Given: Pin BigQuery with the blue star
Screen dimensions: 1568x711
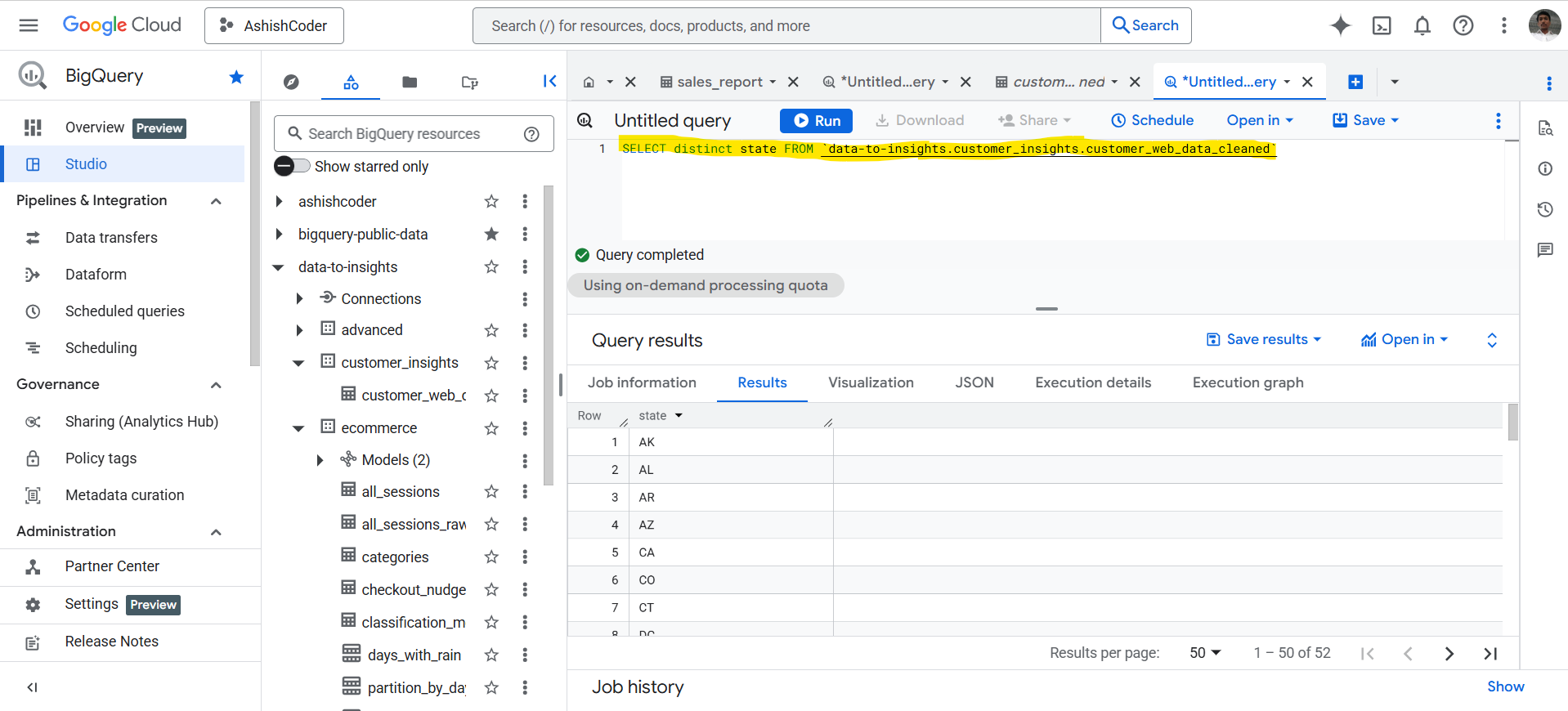Looking at the screenshot, I should pyautogui.click(x=236, y=77).
